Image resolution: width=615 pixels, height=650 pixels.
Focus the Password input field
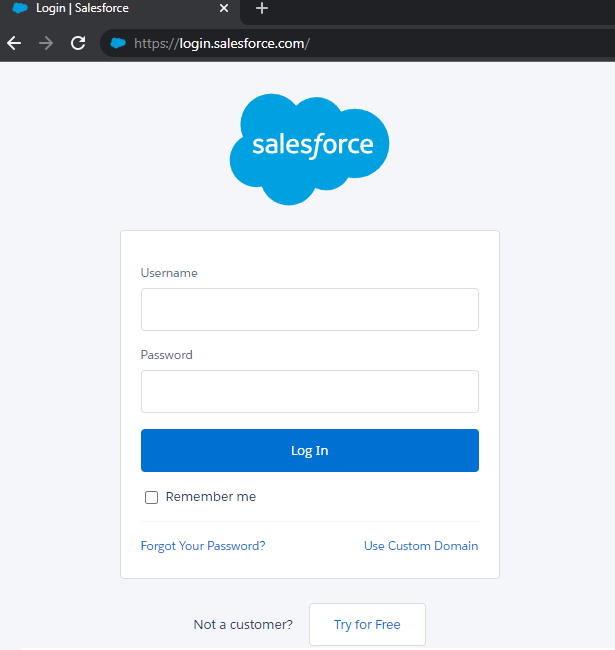(310, 392)
